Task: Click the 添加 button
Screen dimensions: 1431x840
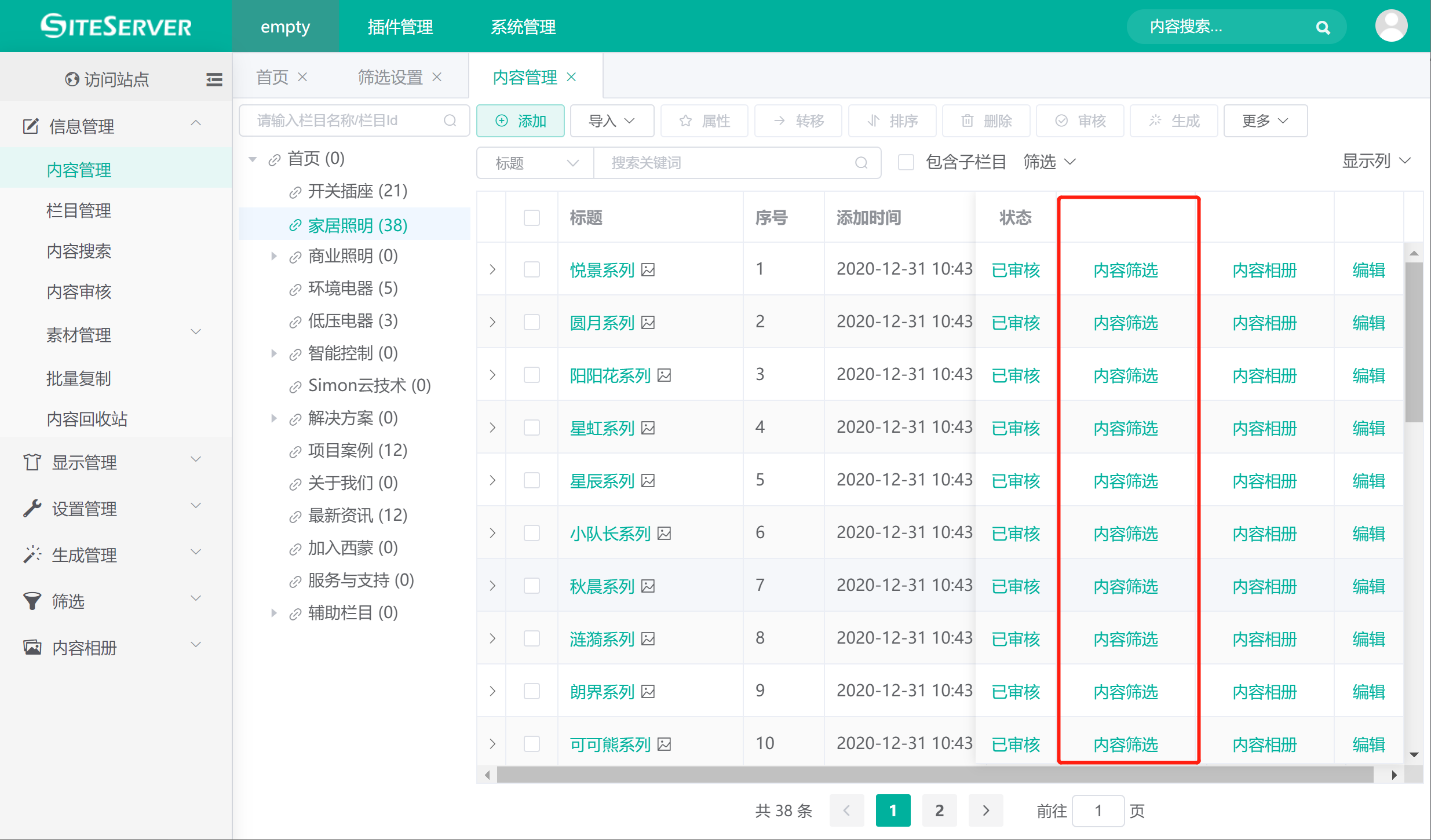Action: click(520, 120)
